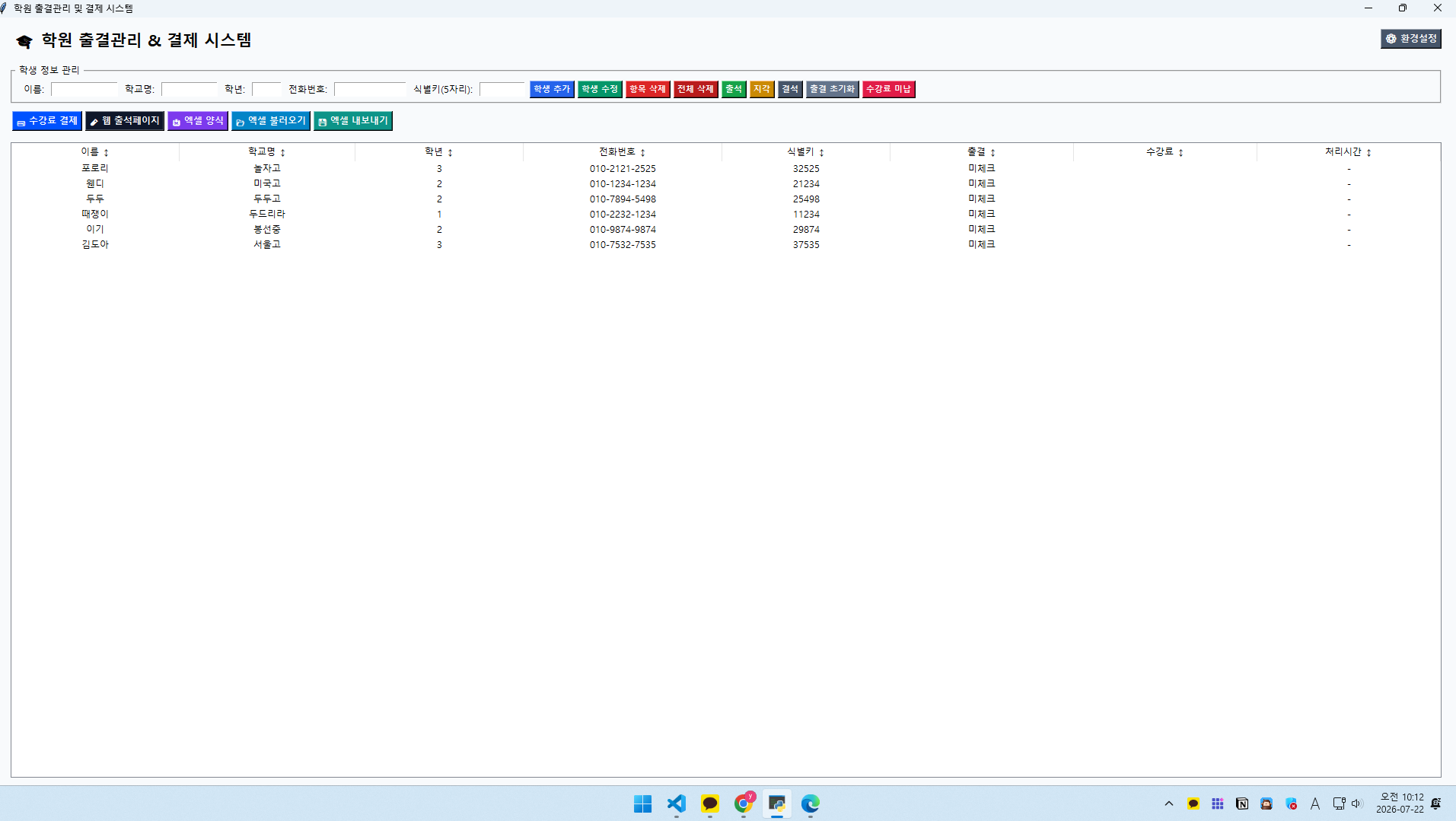Screen dimensions: 1456x821
Task: Open 환경설정 settings button
Action: click(1410, 39)
